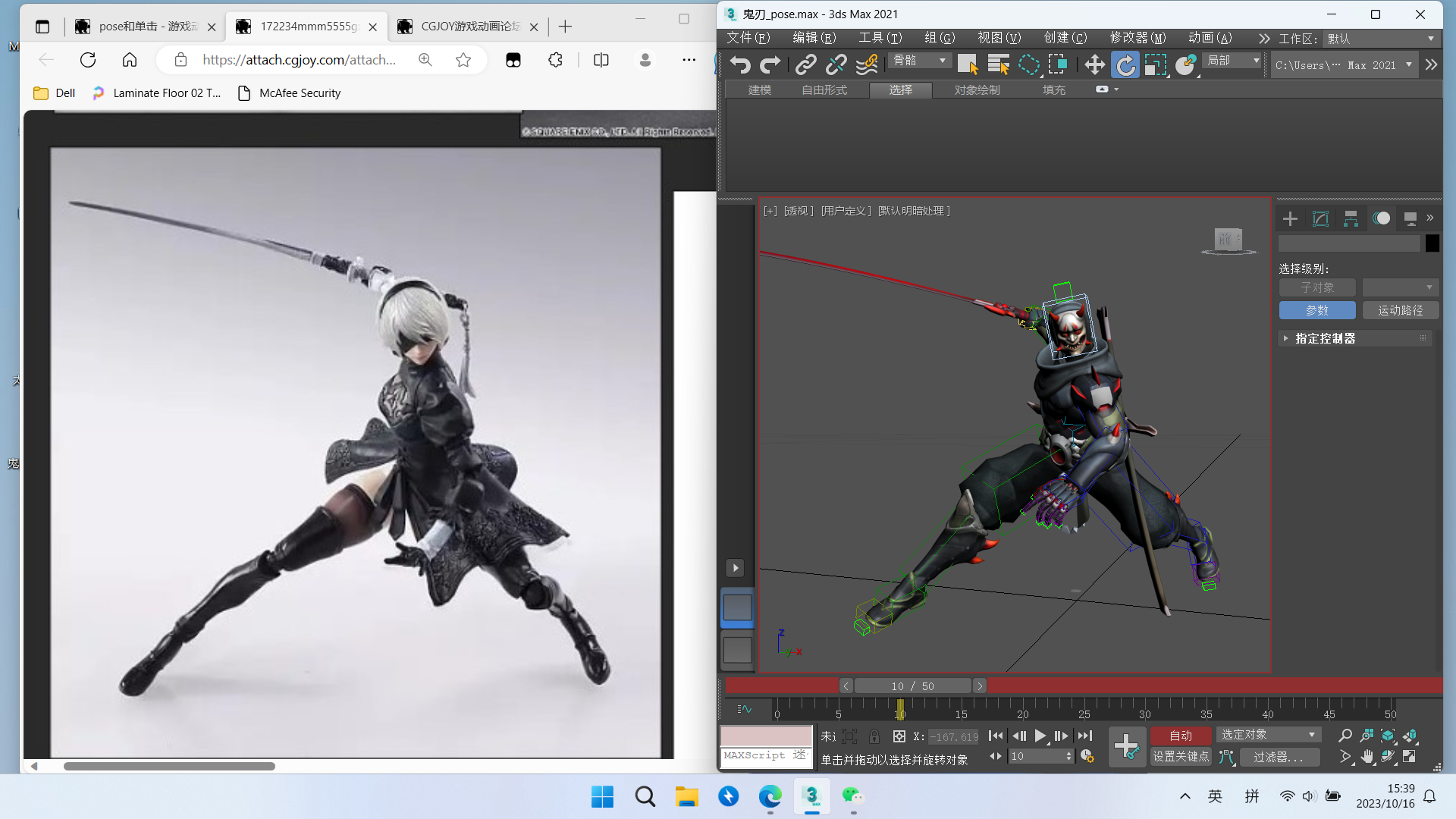Click the [默认明暗处理] viewport label
The image size is (1456, 819).
pyautogui.click(x=914, y=211)
